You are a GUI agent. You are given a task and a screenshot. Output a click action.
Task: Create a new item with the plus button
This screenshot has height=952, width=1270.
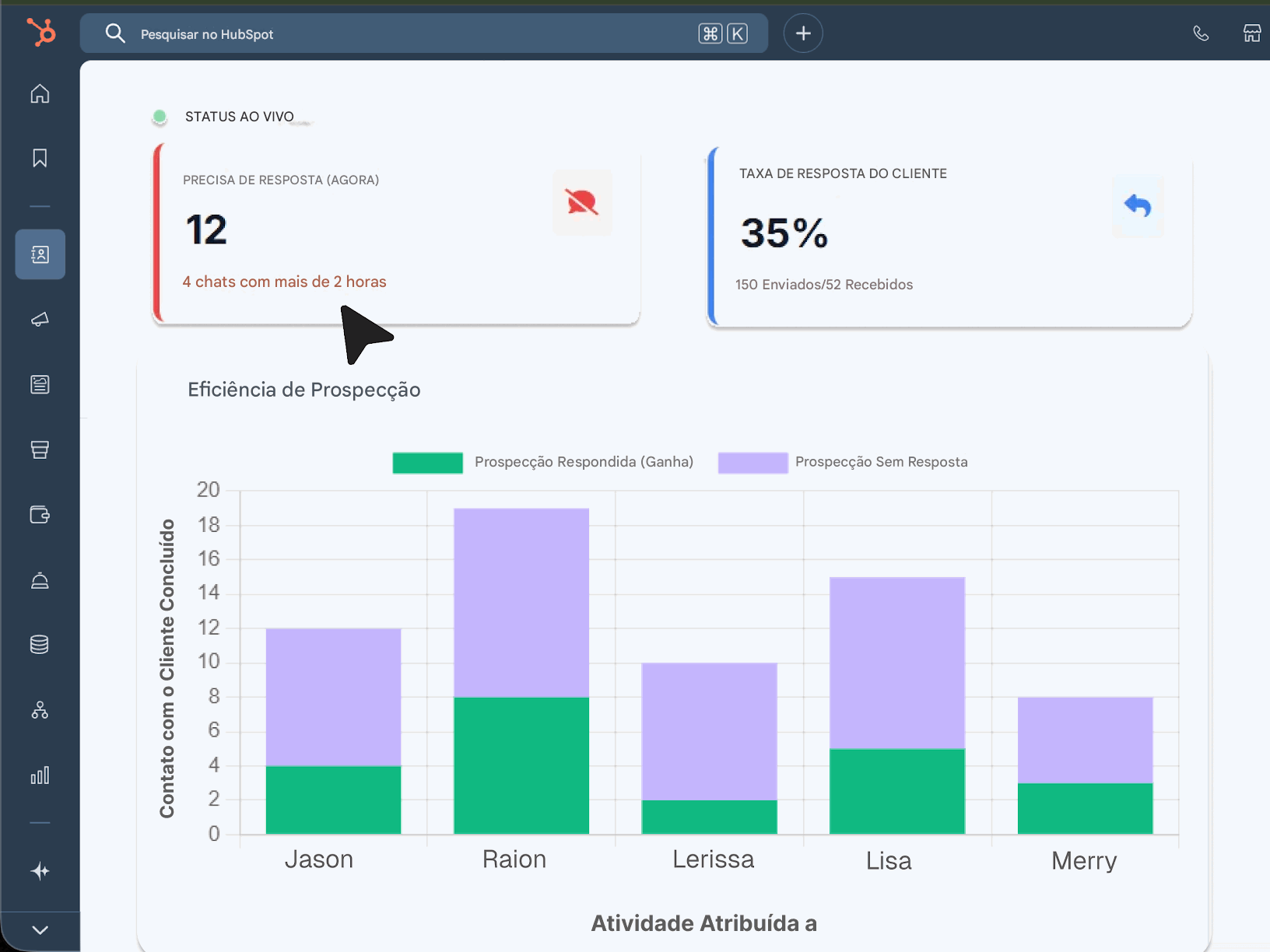(803, 33)
